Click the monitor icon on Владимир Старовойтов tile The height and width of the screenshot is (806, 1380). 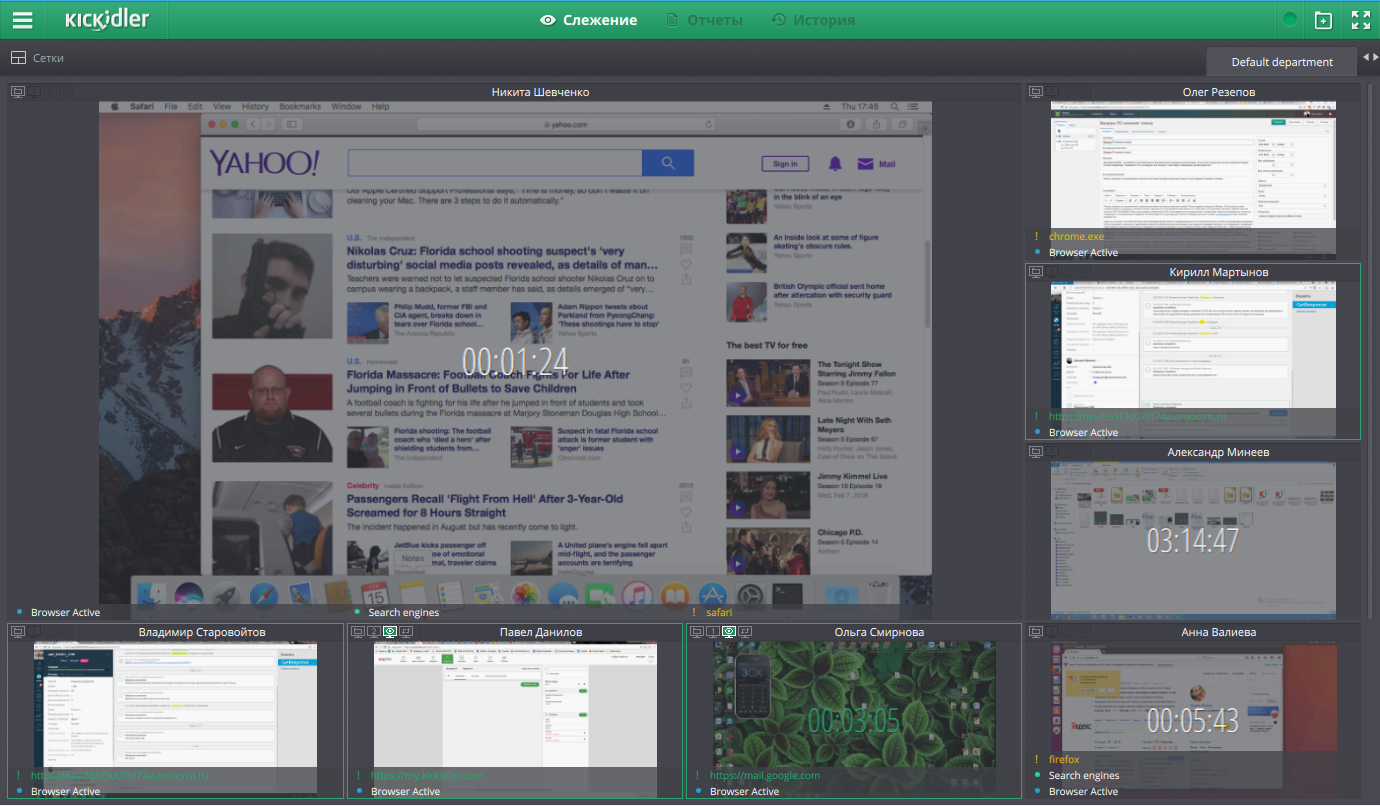point(18,632)
